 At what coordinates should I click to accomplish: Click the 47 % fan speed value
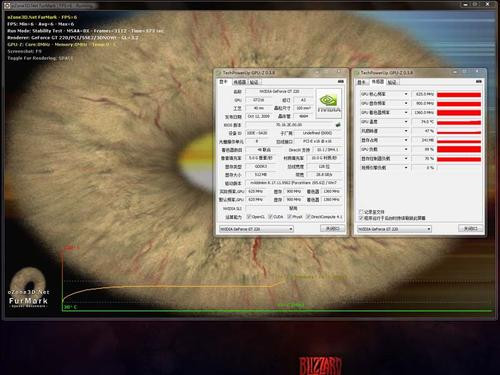(x=423, y=131)
